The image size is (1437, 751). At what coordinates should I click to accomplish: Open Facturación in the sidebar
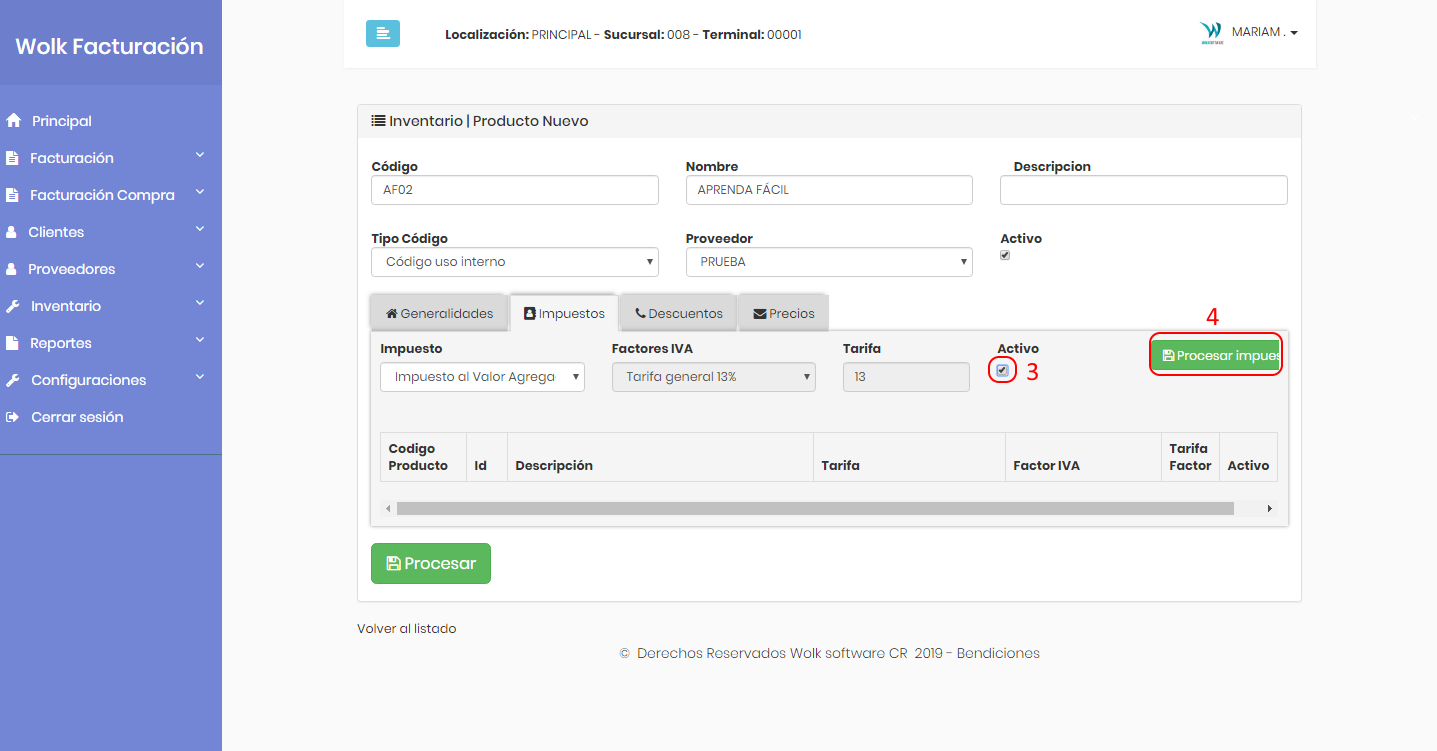click(x=72, y=158)
